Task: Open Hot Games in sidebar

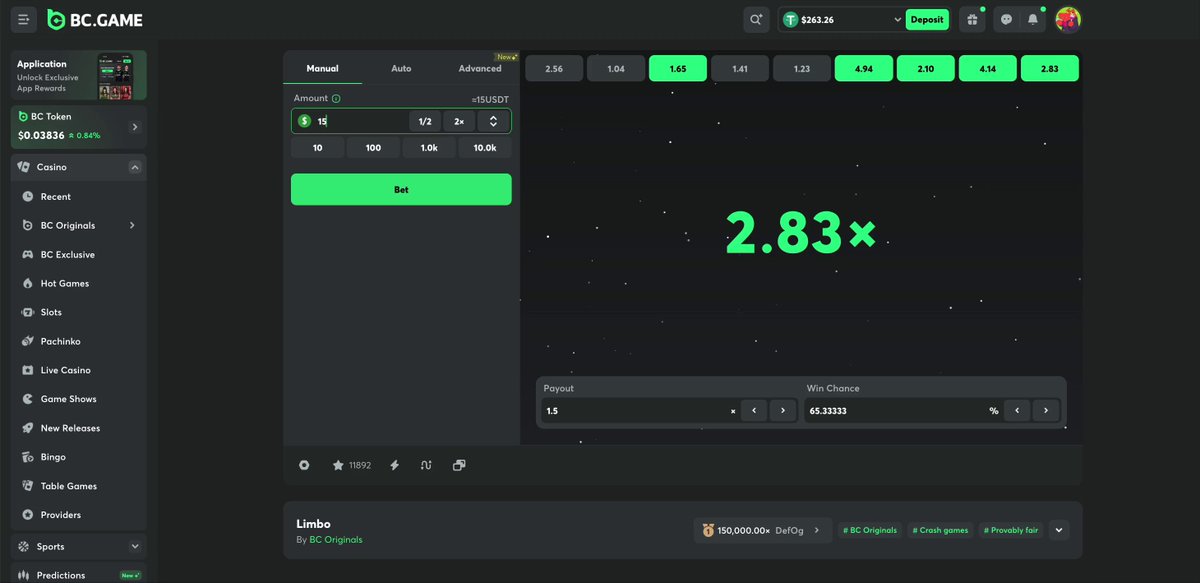Action: pyautogui.click(x=79, y=283)
